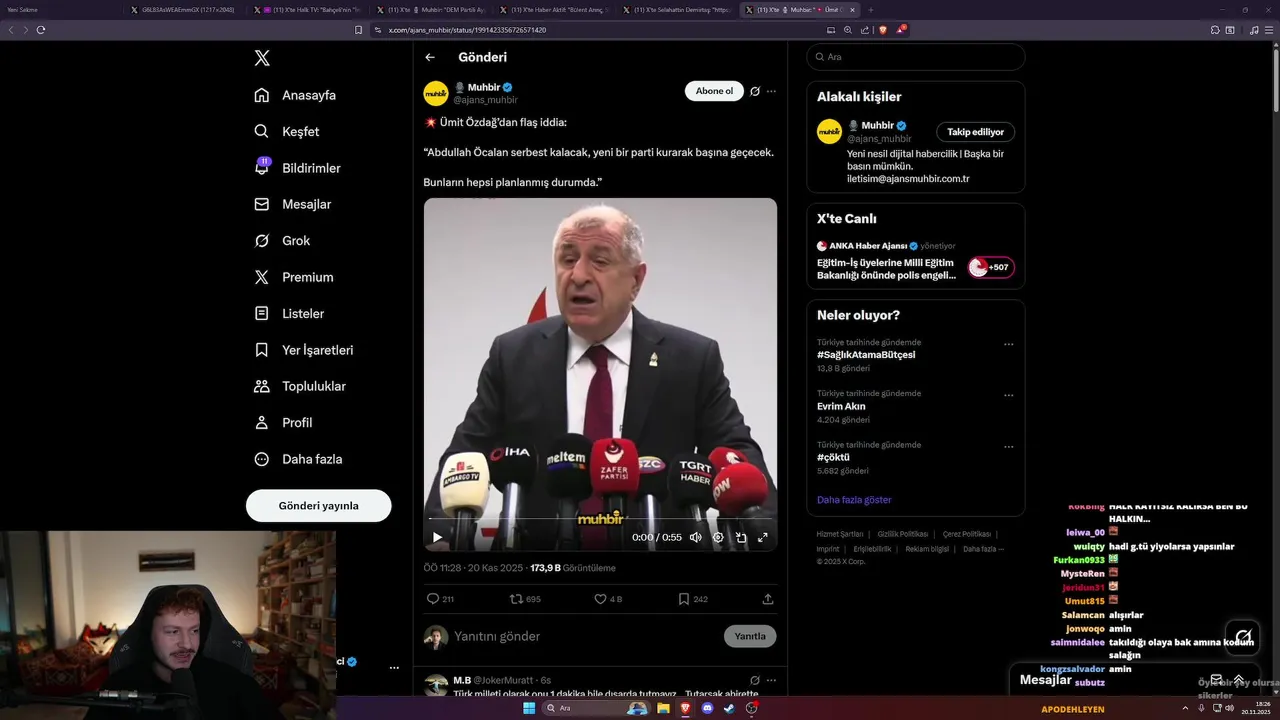
Task: Open the Premium page
Action: coord(294,277)
